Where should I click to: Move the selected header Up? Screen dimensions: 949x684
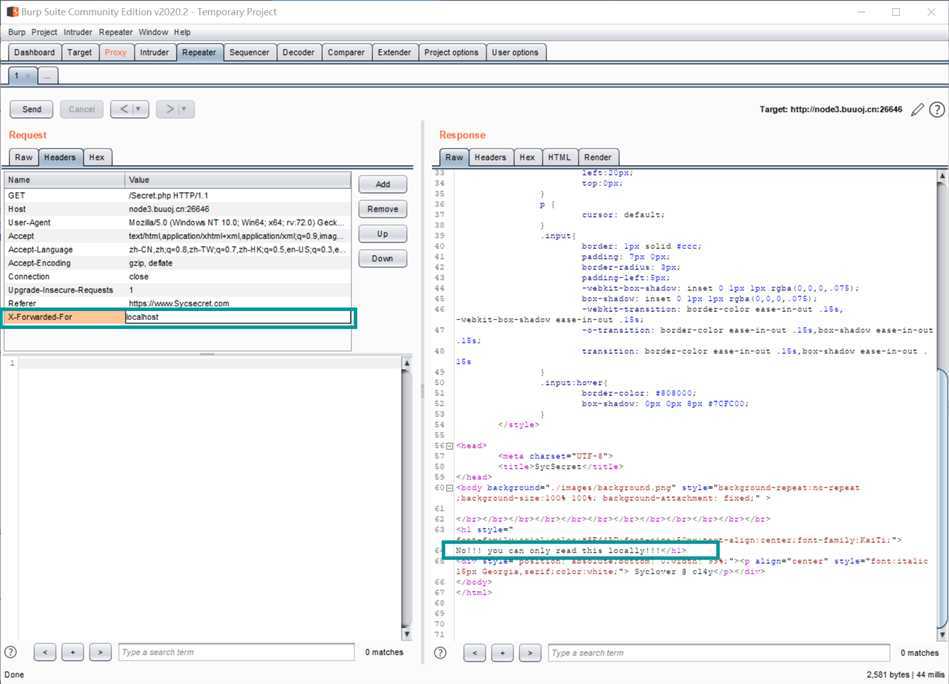point(383,234)
